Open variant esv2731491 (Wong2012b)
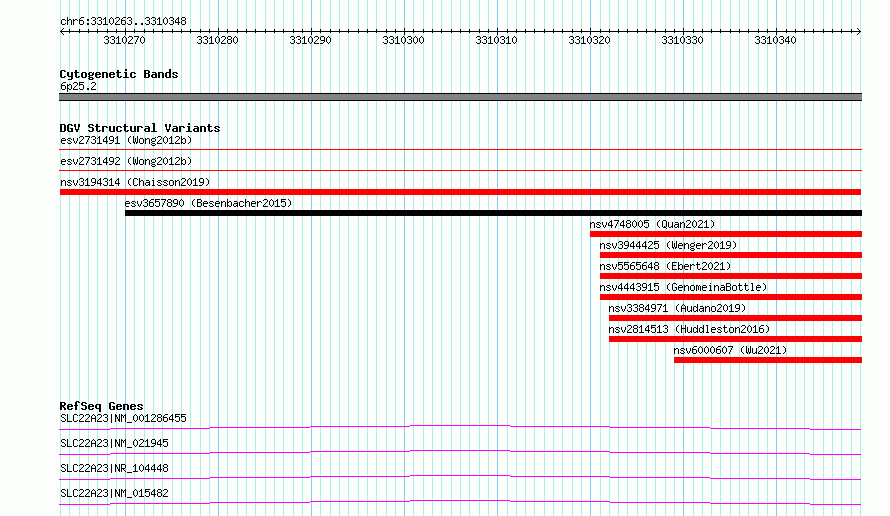Viewport: 890px width, 516px height. pyautogui.click(x=126, y=140)
